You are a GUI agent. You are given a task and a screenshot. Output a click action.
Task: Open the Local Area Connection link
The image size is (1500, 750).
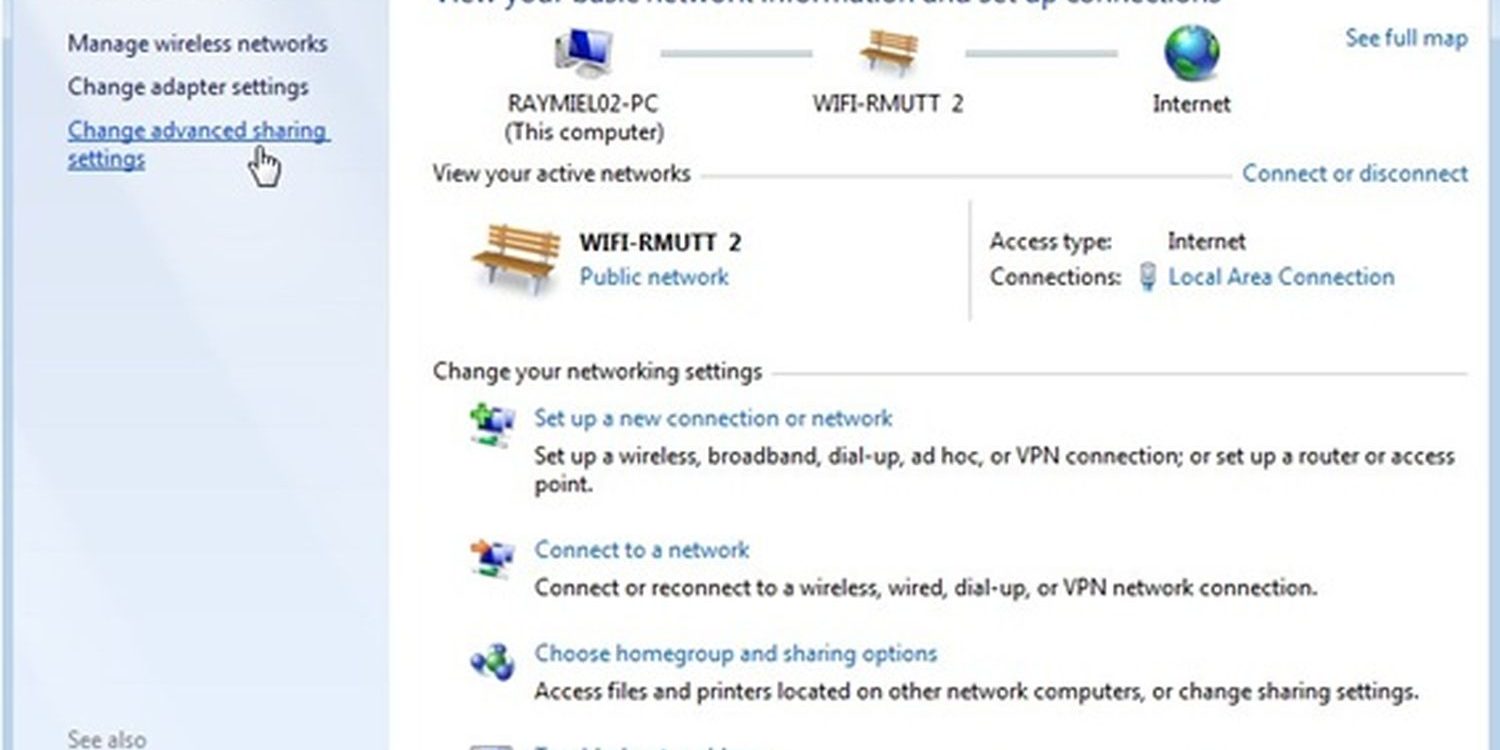pos(1281,277)
